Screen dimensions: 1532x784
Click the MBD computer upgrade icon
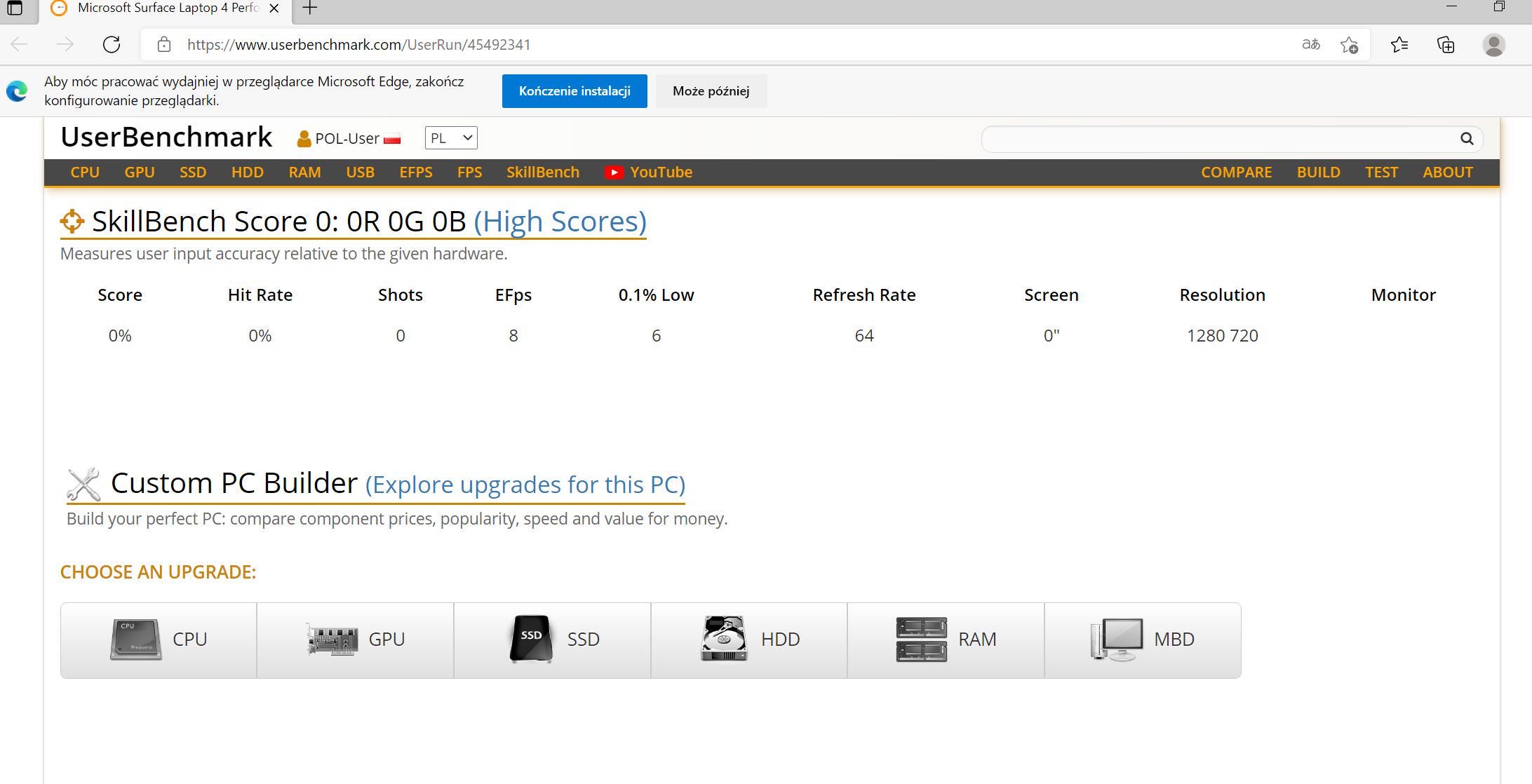coord(1117,639)
